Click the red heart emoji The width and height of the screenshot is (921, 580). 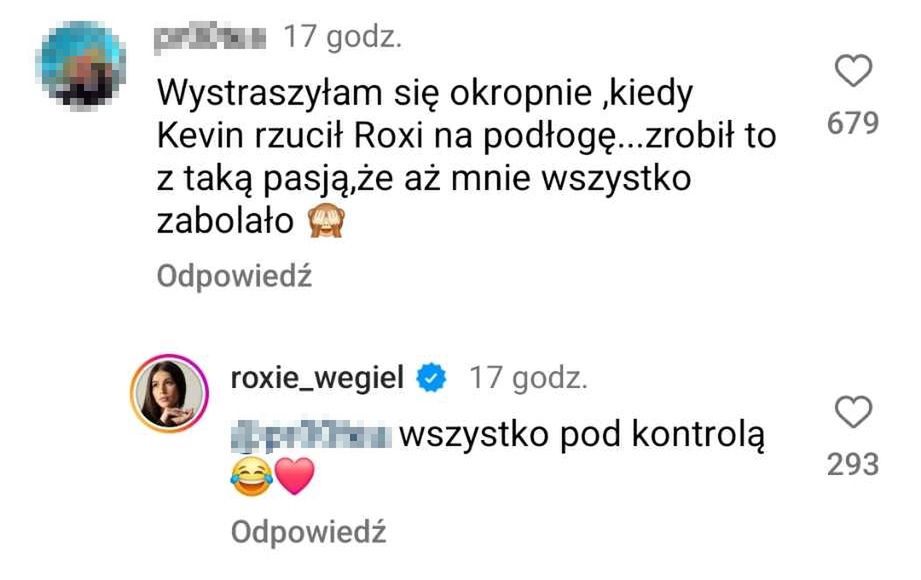295,477
